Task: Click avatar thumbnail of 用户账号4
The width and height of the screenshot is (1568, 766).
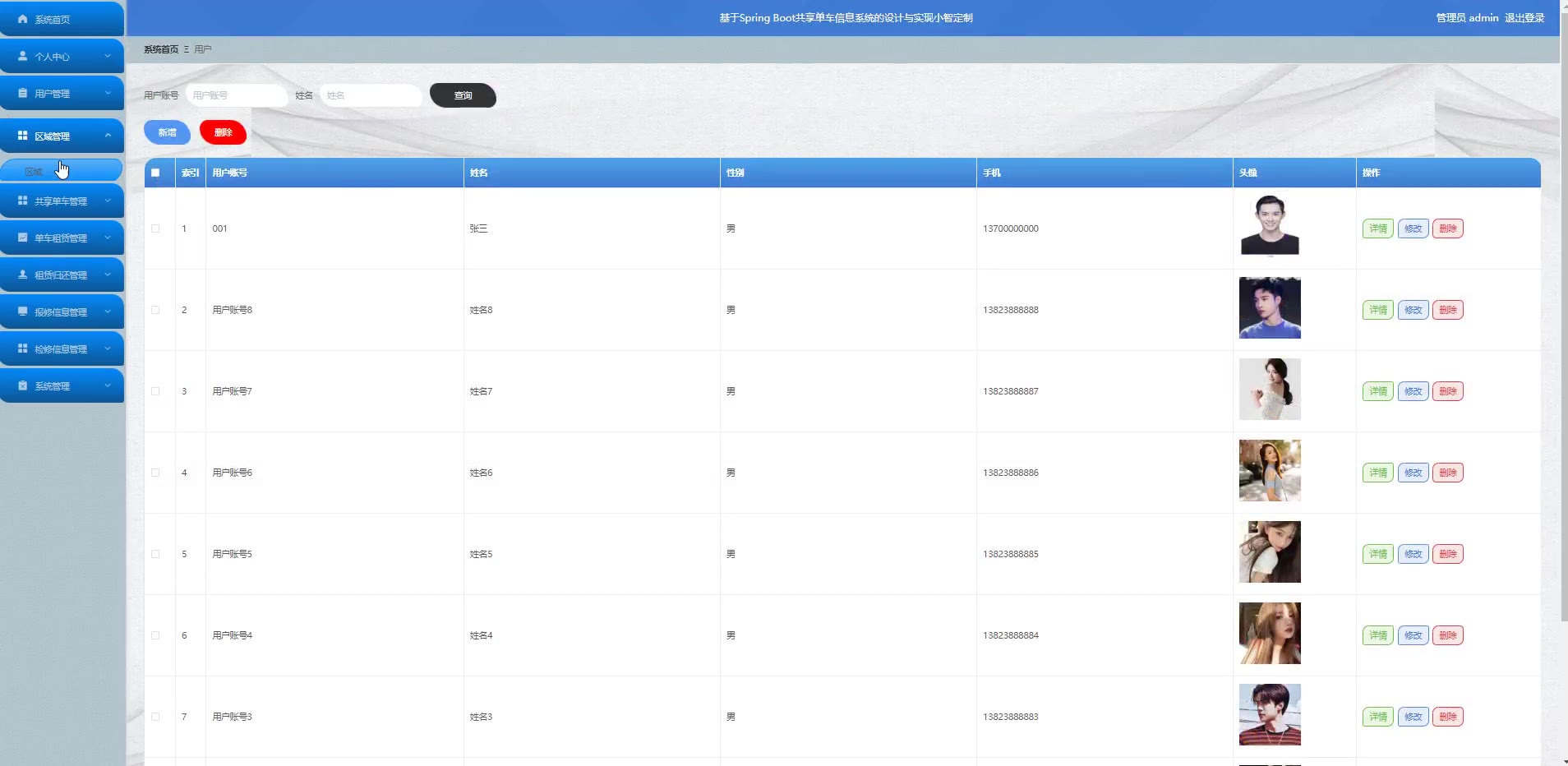Action: pos(1270,633)
